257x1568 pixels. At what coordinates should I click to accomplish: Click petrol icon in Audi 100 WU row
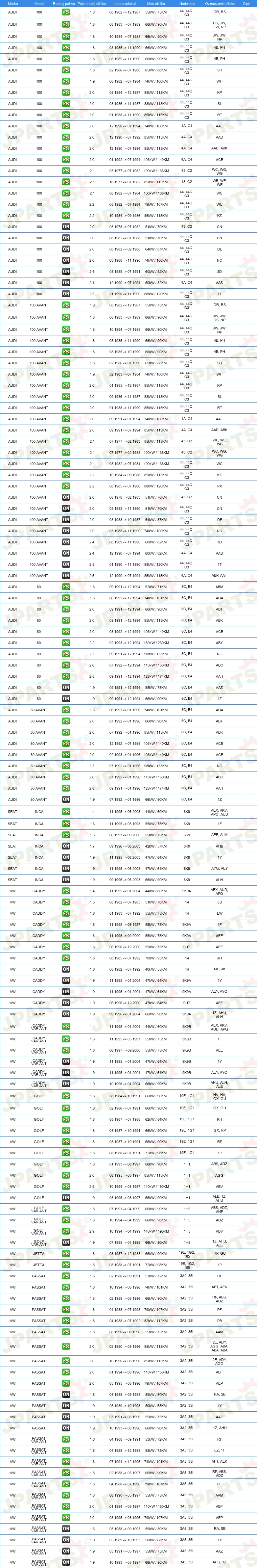coord(66,204)
